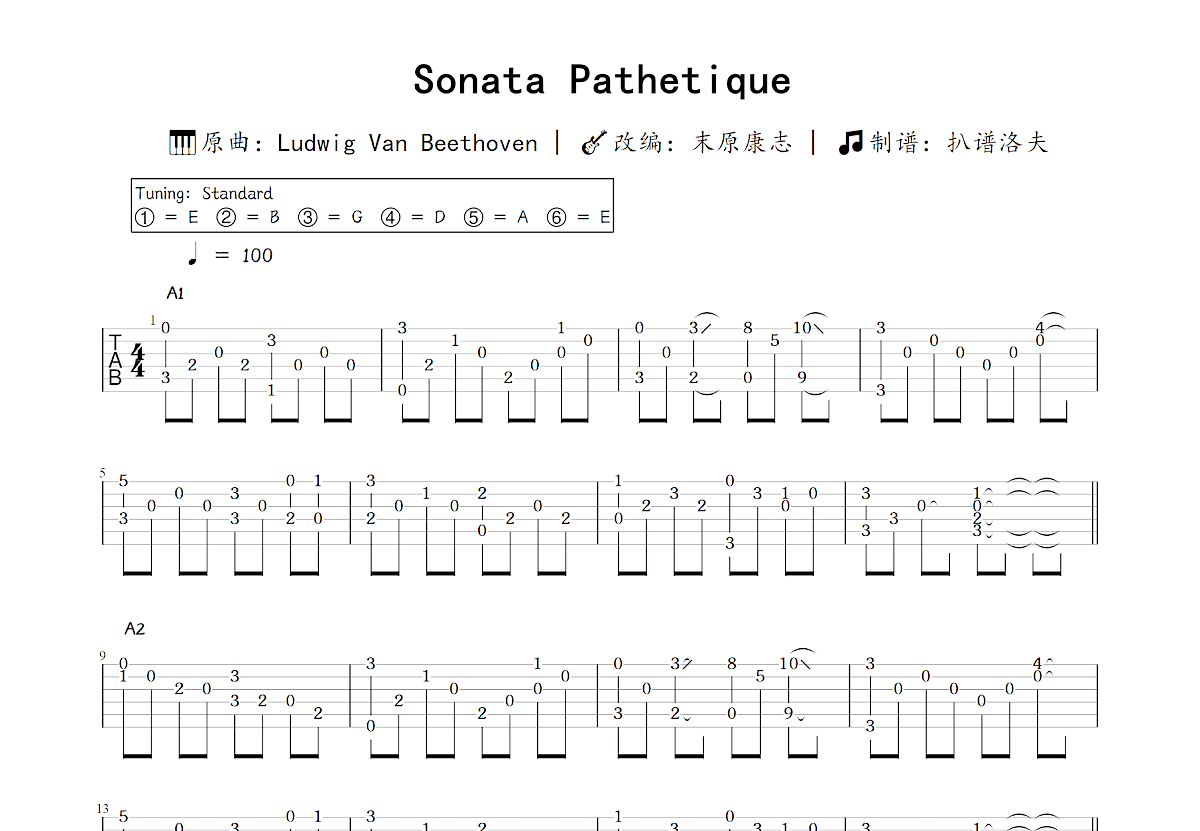Image resolution: width=1200 pixels, height=831 pixels.
Task: Click string ② = B in tuning box
Action: click(250, 217)
